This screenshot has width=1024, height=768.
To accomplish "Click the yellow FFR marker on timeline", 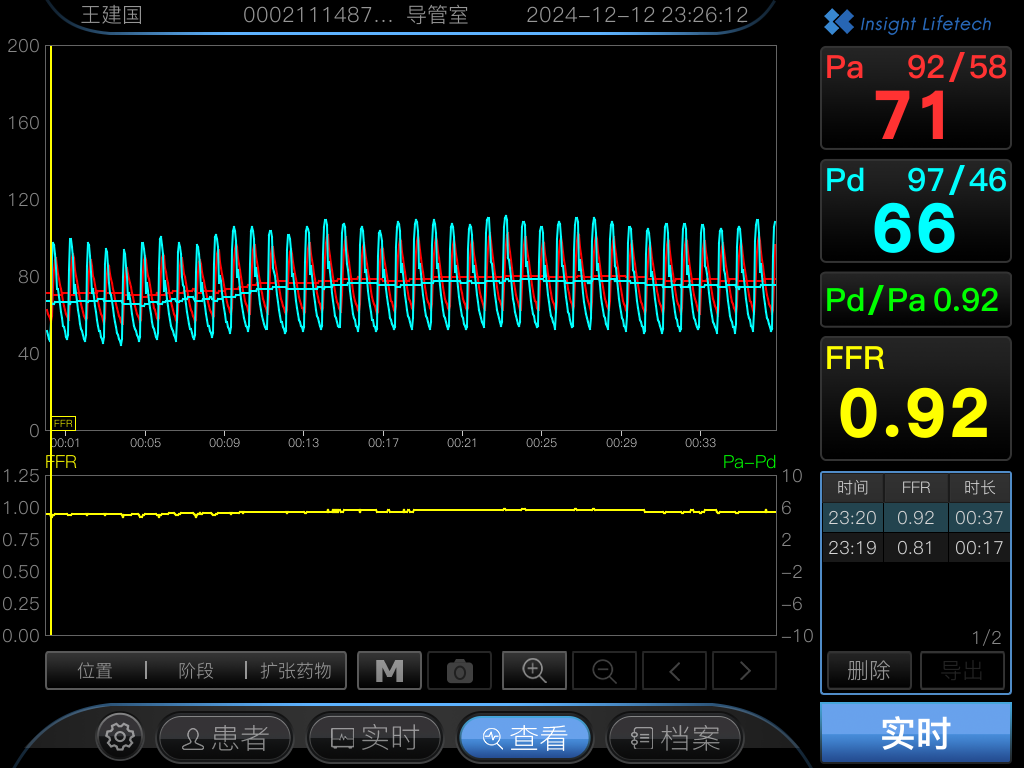I will (63, 423).
